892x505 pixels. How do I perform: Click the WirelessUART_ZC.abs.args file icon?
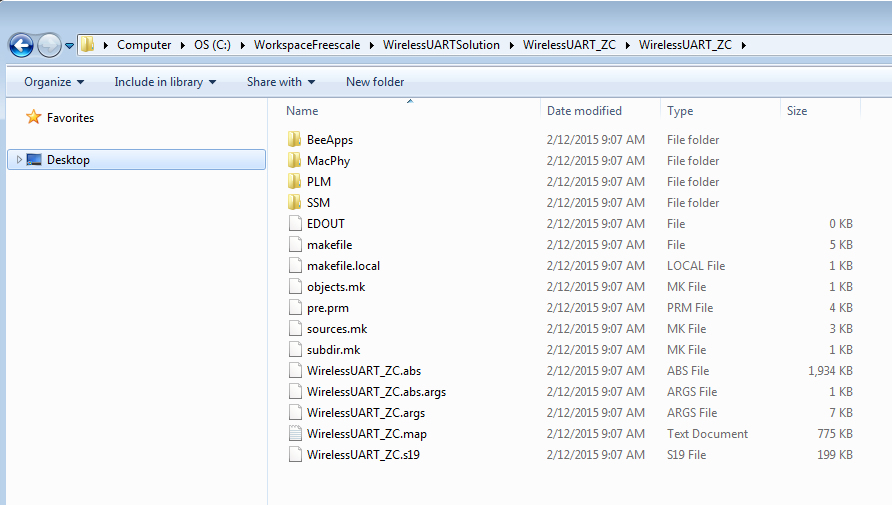point(295,392)
